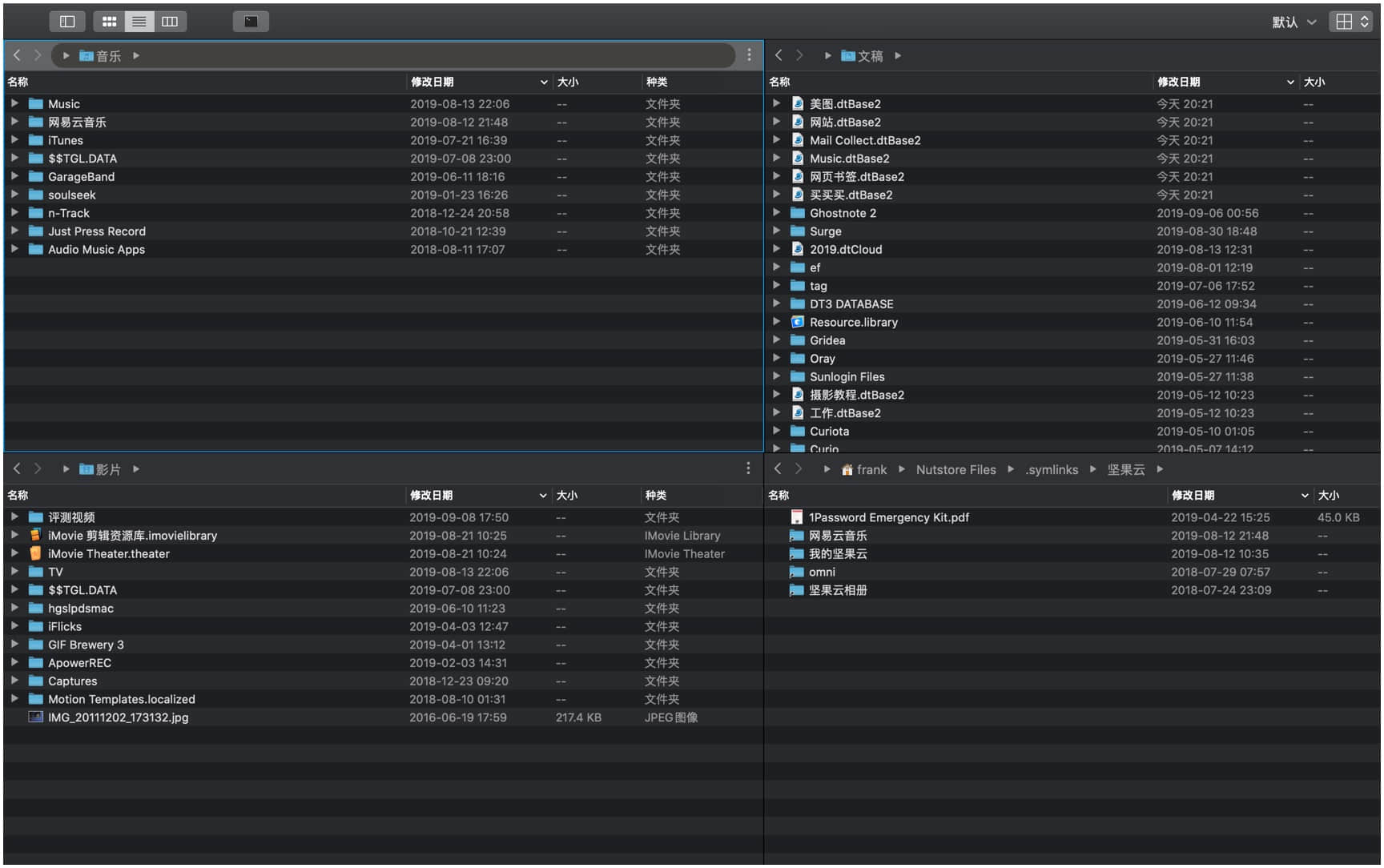Image resolution: width=1384 pixels, height=868 pixels.
Task: Select the Motion Templates.localized row
Action: pyautogui.click(x=383, y=699)
